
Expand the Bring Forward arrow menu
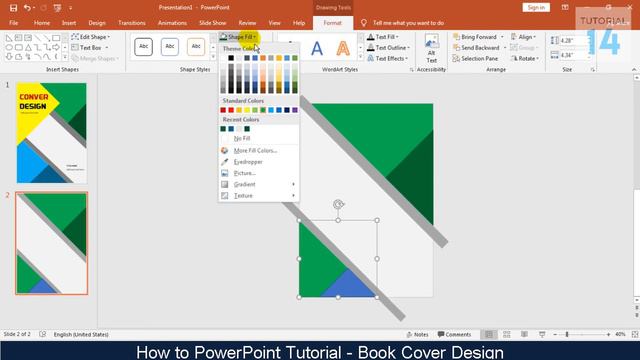(502, 37)
